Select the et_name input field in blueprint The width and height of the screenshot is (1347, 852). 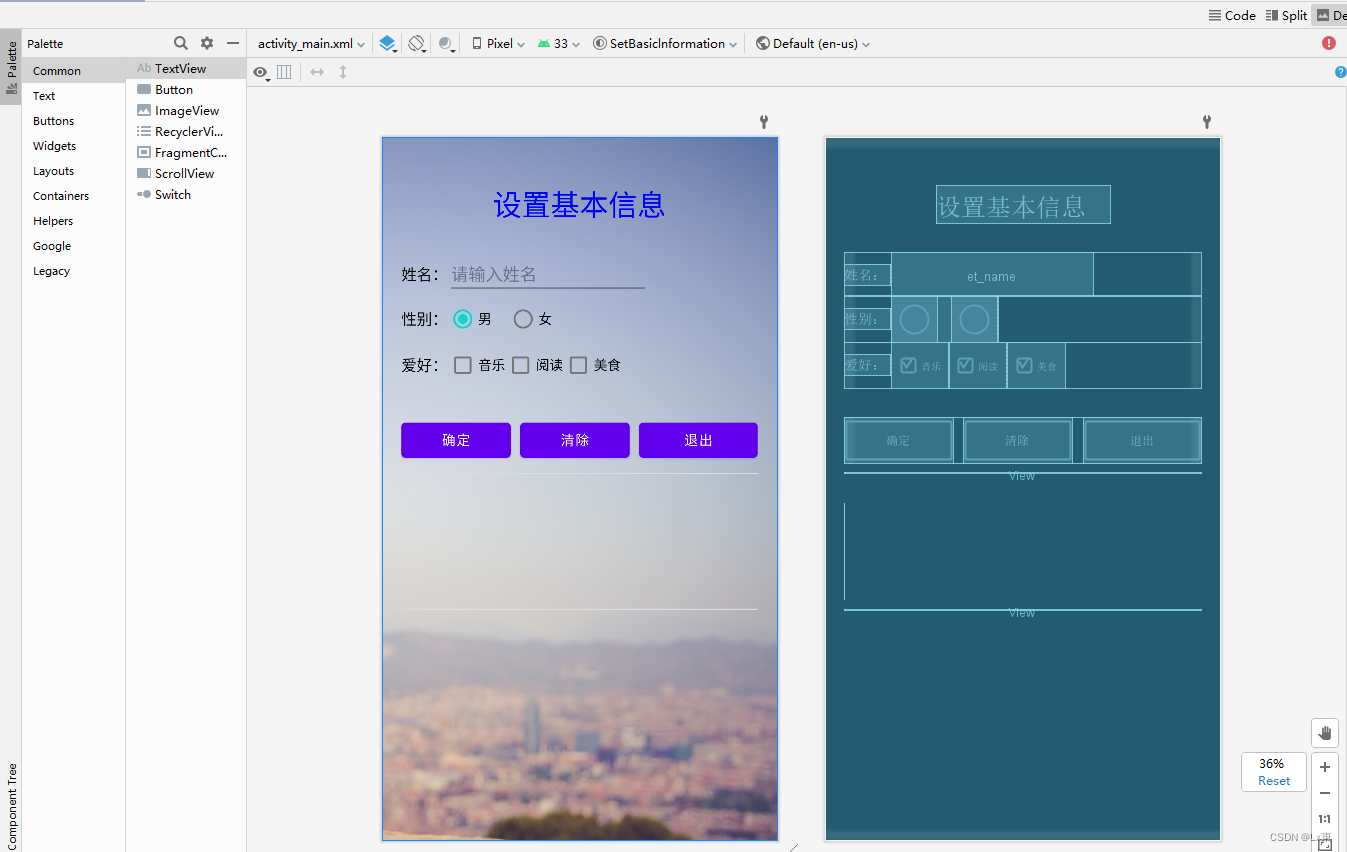(x=990, y=274)
